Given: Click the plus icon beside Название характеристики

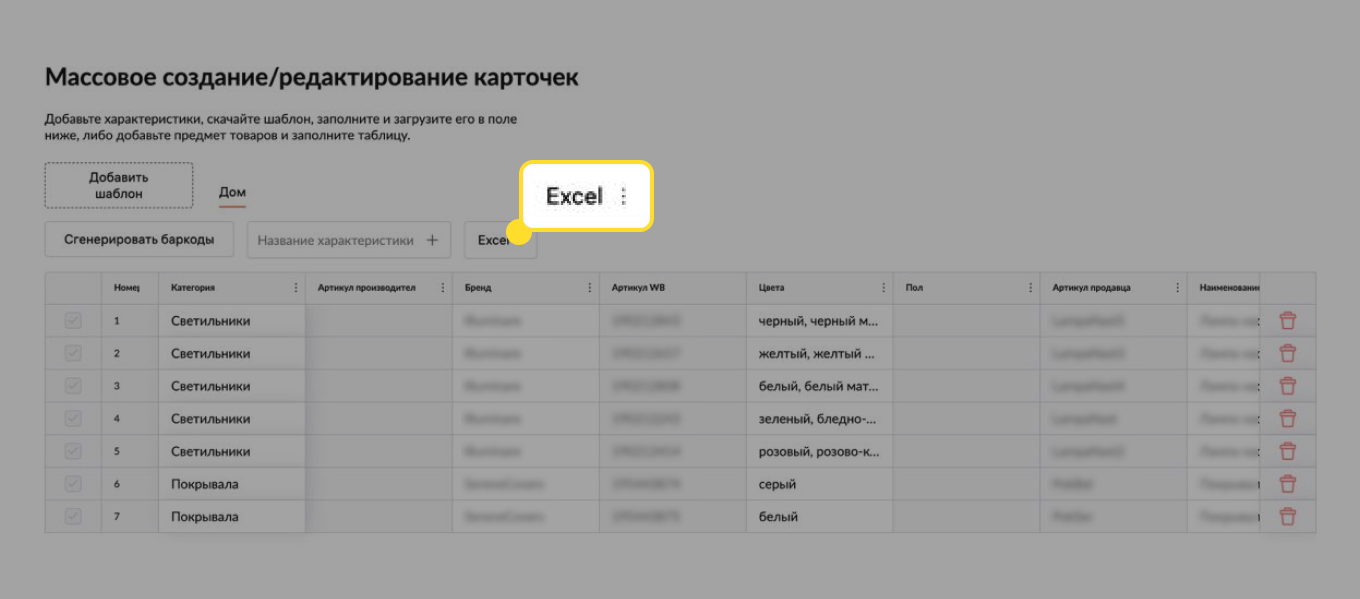Looking at the screenshot, I should (431, 239).
